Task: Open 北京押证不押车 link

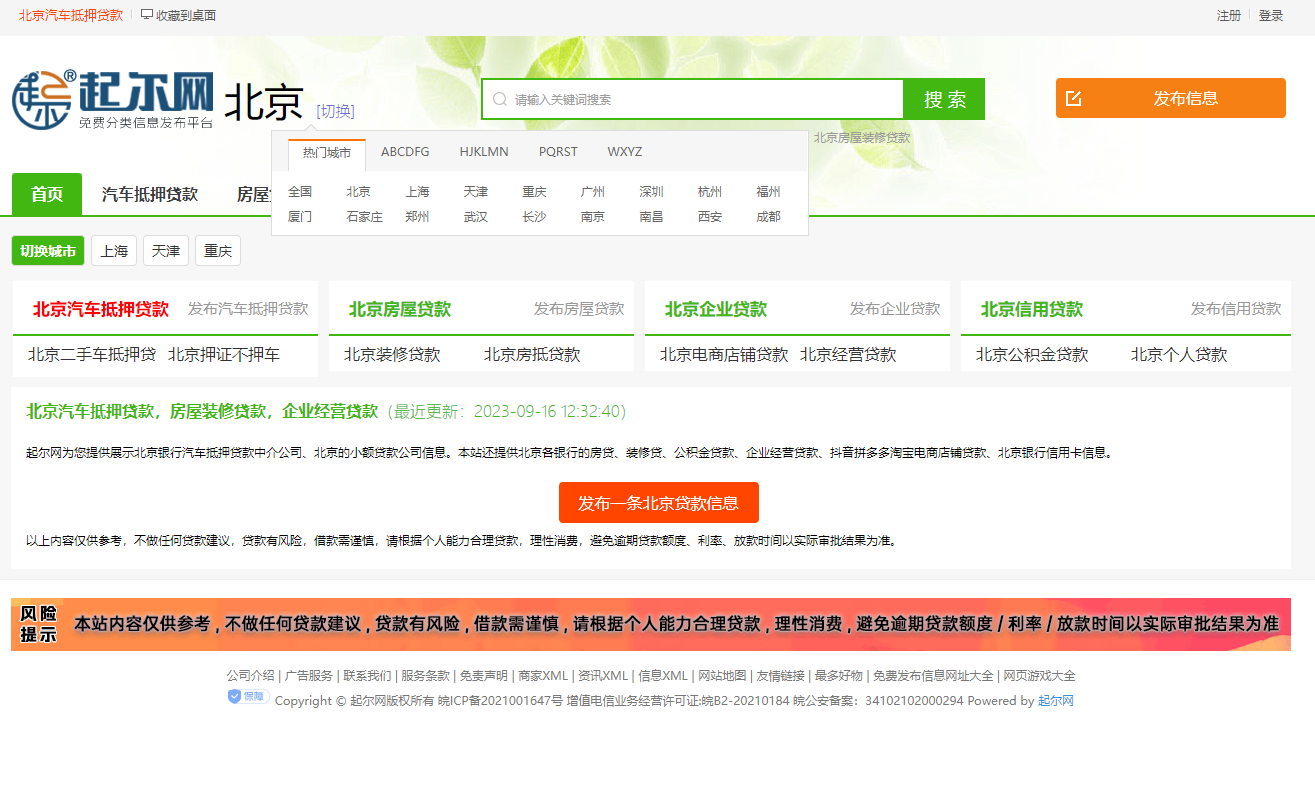Action: 224,354
